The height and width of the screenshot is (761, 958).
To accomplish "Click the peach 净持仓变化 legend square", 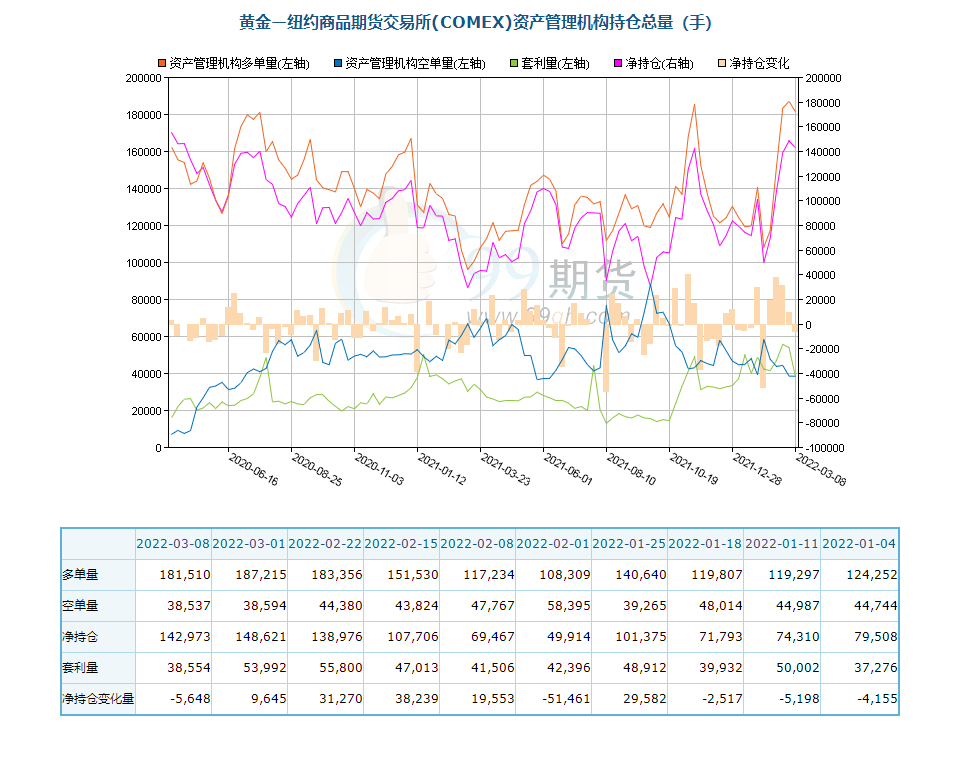I will click(723, 63).
